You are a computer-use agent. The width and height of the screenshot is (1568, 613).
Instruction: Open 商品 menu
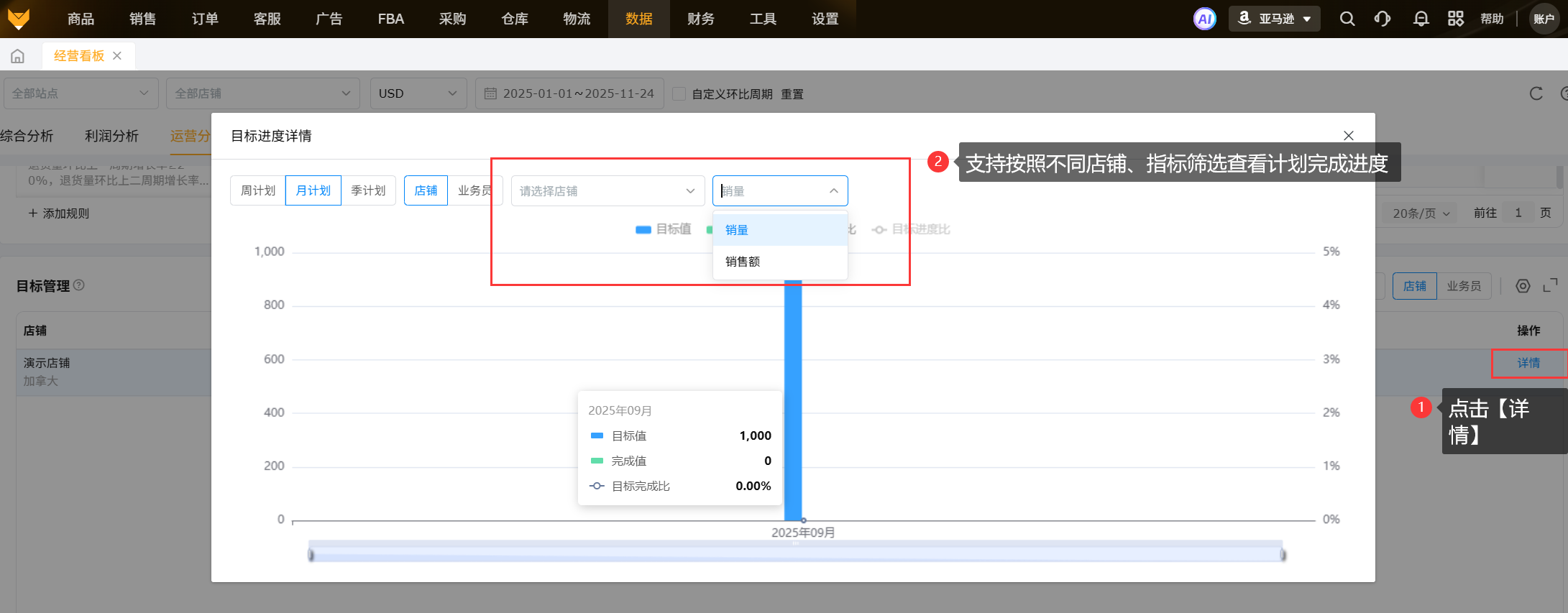click(x=81, y=19)
